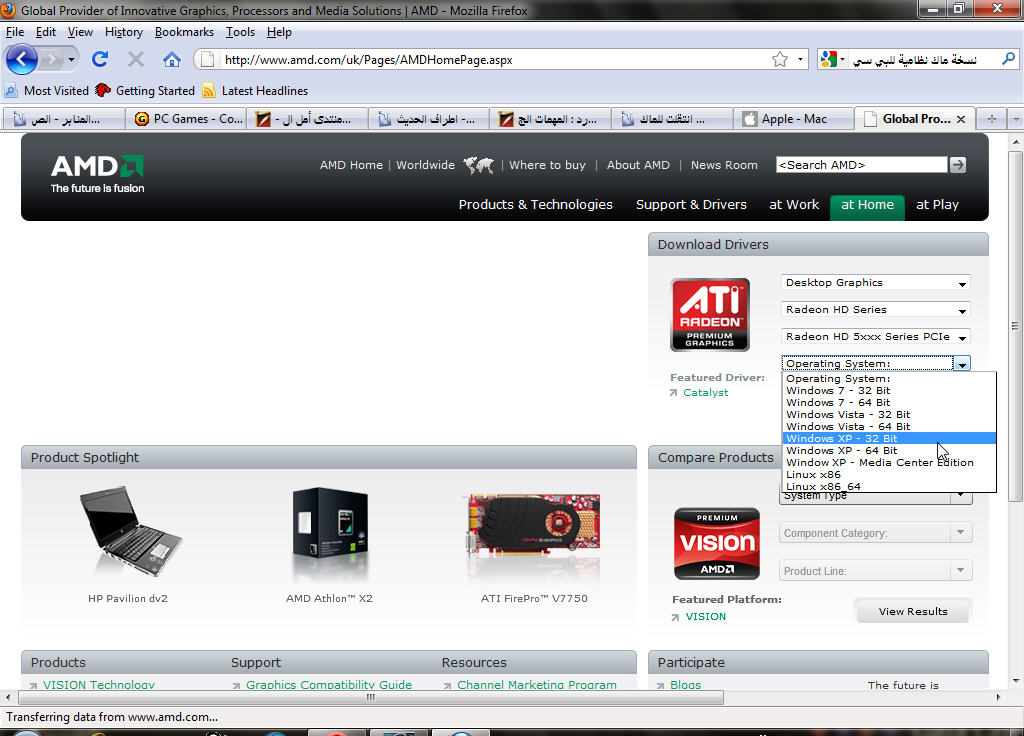Open the Products & Technologies nav tab

(x=536, y=205)
